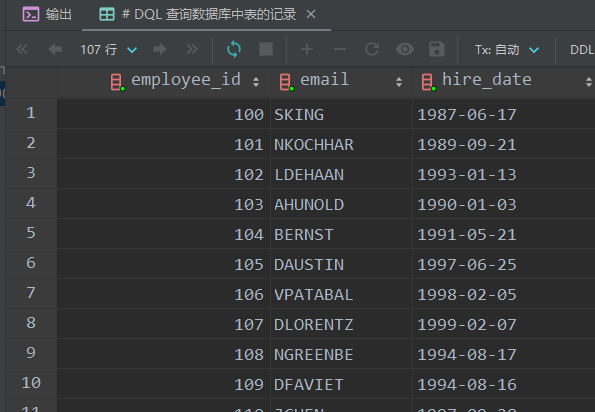Image resolution: width=595 pixels, height=412 pixels.
Task: Select the email cell VPATABAL
Action: click(341, 294)
